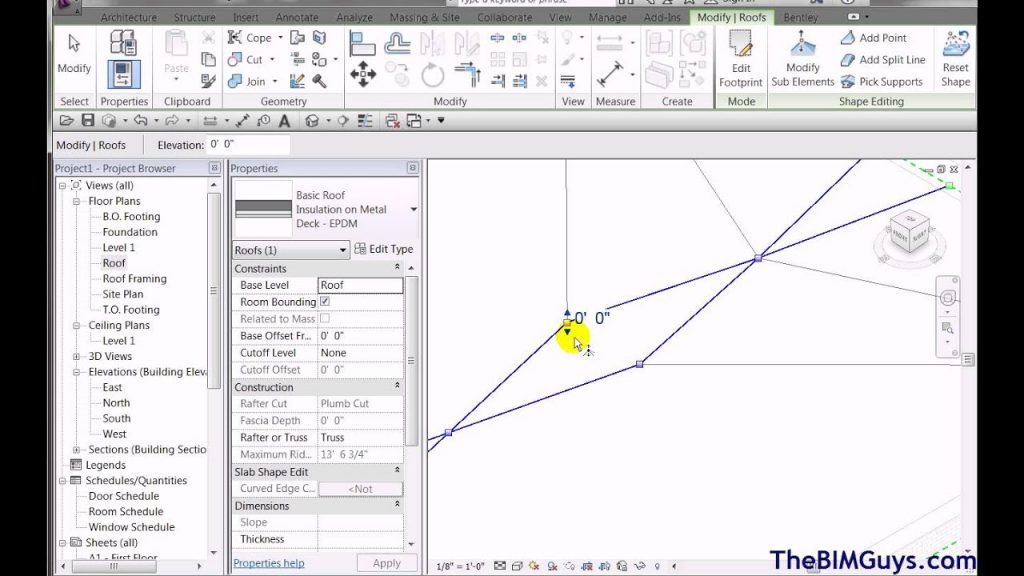This screenshot has width=1024, height=576.
Task: Open the Roofs (1) selector dropdown
Action: [343, 249]
